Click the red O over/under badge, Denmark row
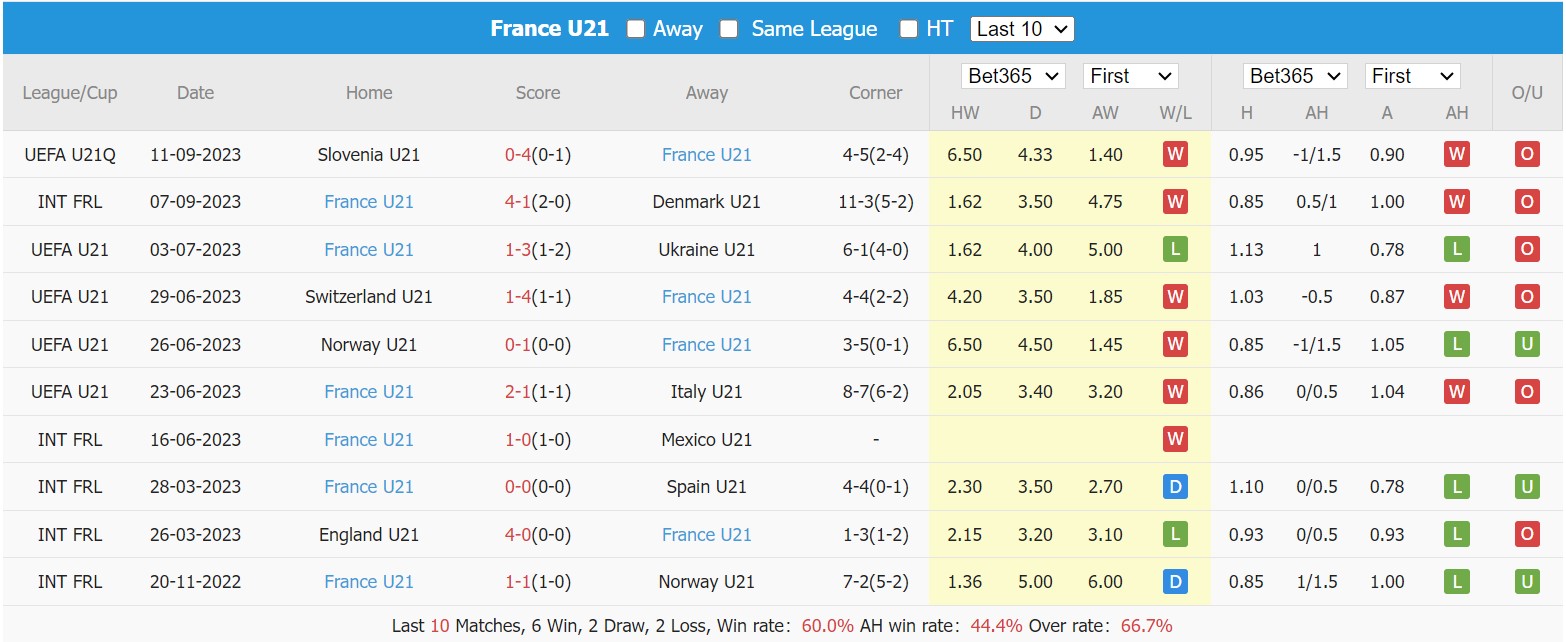The height and width of the screenshot is (642, 1566). [1526, 202]
